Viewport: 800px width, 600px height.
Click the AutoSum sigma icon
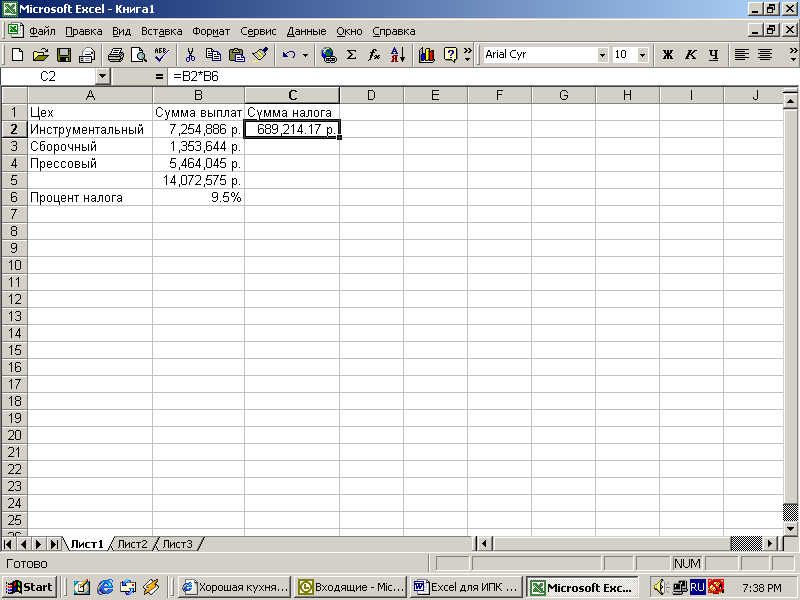pos(352,55)
